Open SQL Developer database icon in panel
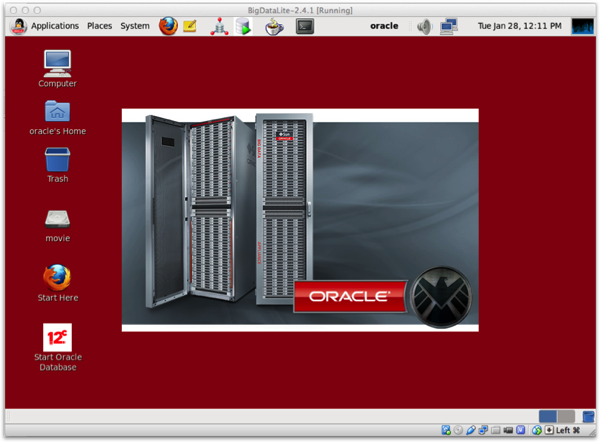Screen dimensions: 600x442 pyautogui.click(x=243, y=27)
